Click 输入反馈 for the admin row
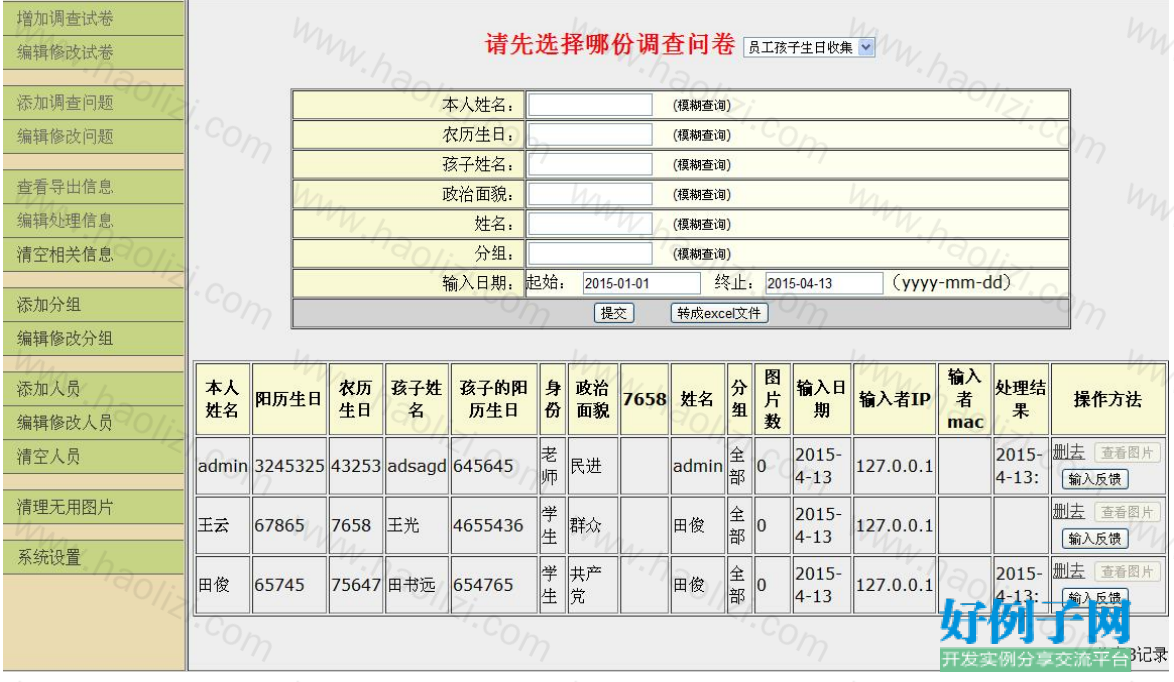Screen dimensions: 1174x682 (x=1095, y=479)
